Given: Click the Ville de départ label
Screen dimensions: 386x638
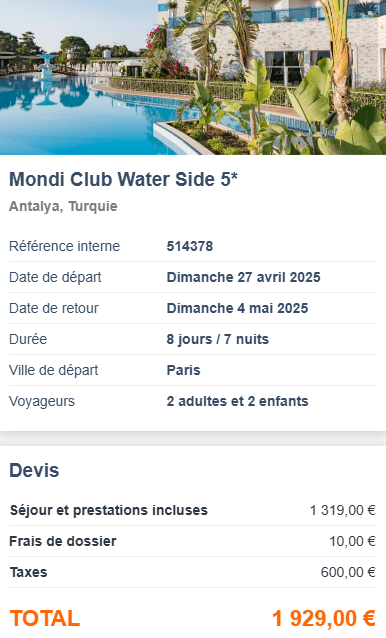Looking at the screenshot, I should pyautogui.click(x=53, y=370).
